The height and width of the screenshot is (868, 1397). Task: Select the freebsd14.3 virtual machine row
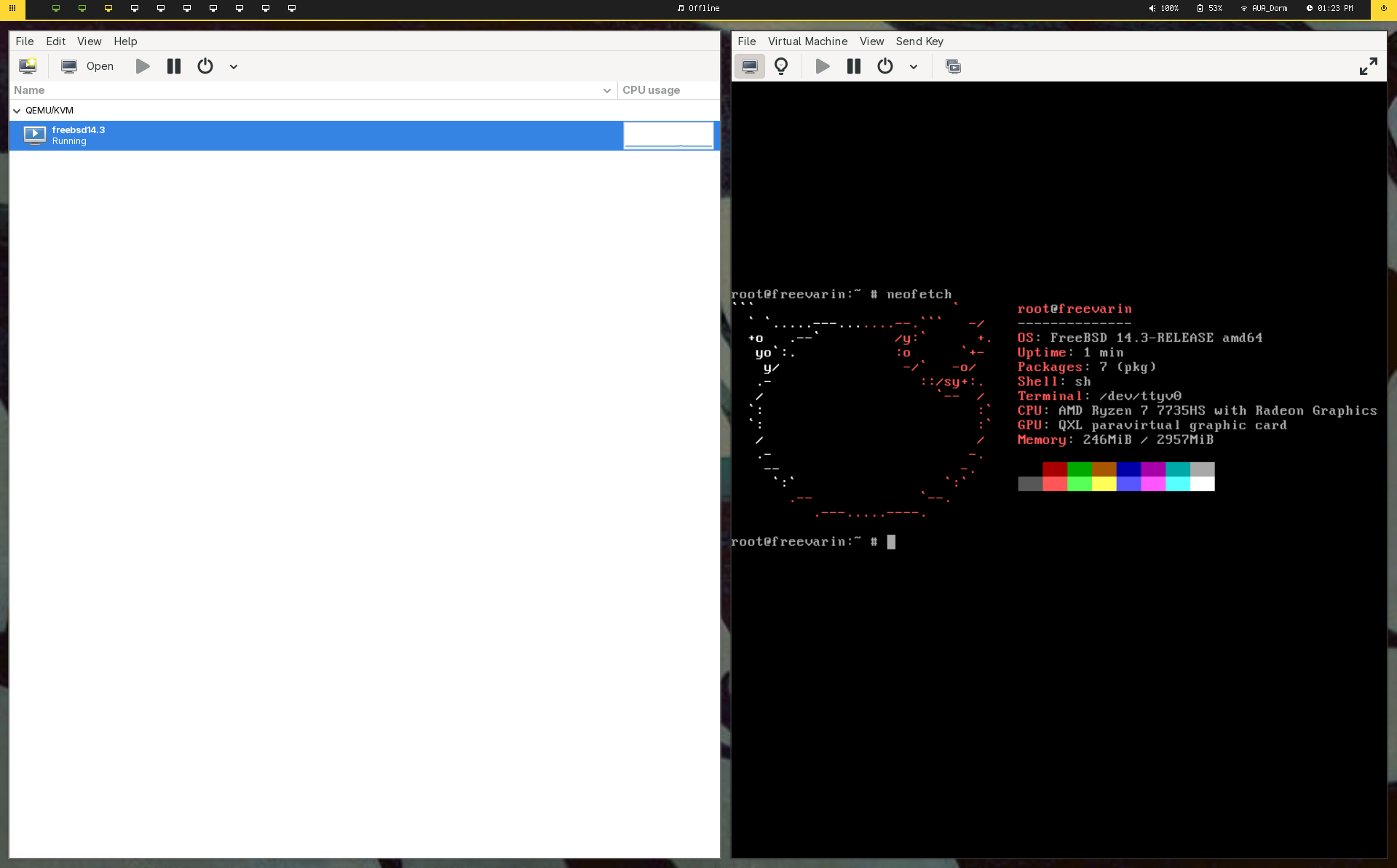pyautogui.click(x=365, y=135)
